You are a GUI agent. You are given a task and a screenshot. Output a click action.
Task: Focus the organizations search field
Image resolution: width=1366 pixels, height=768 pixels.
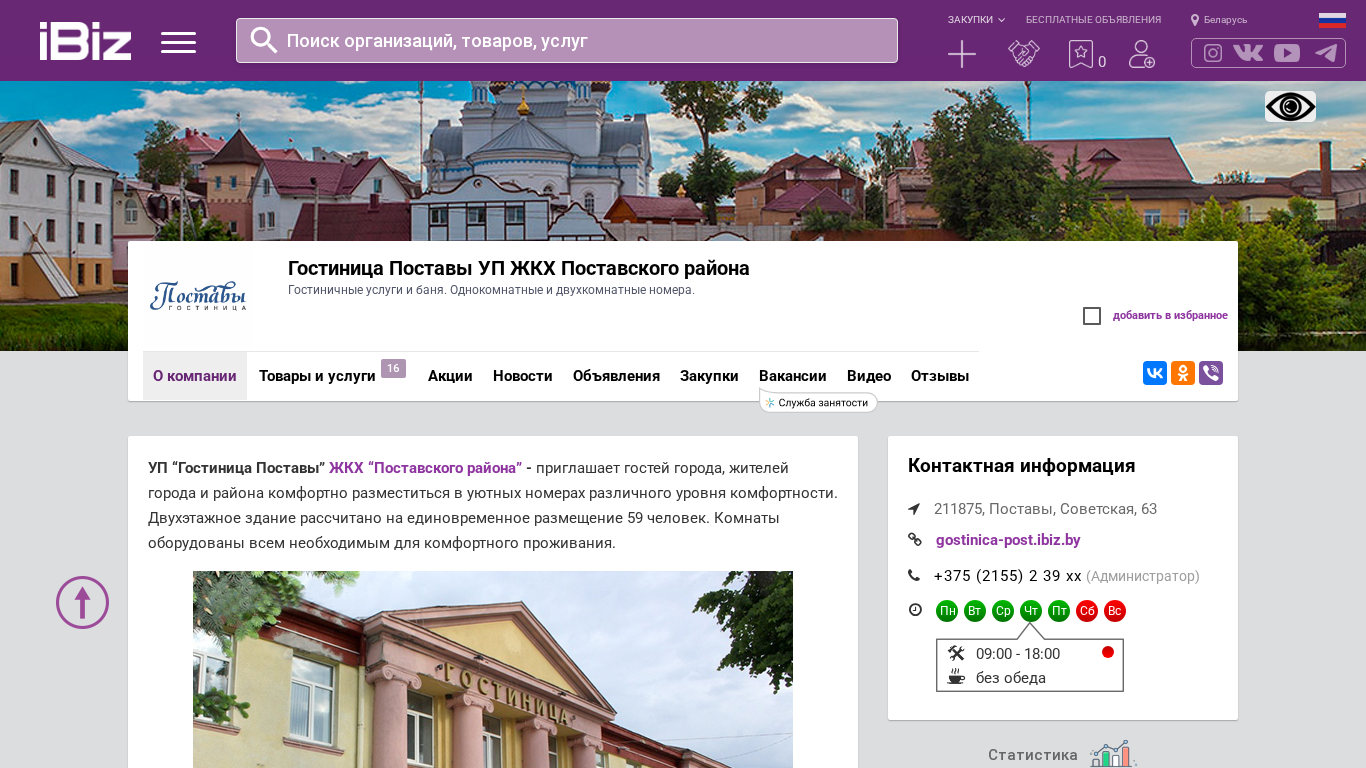point(567,41)
